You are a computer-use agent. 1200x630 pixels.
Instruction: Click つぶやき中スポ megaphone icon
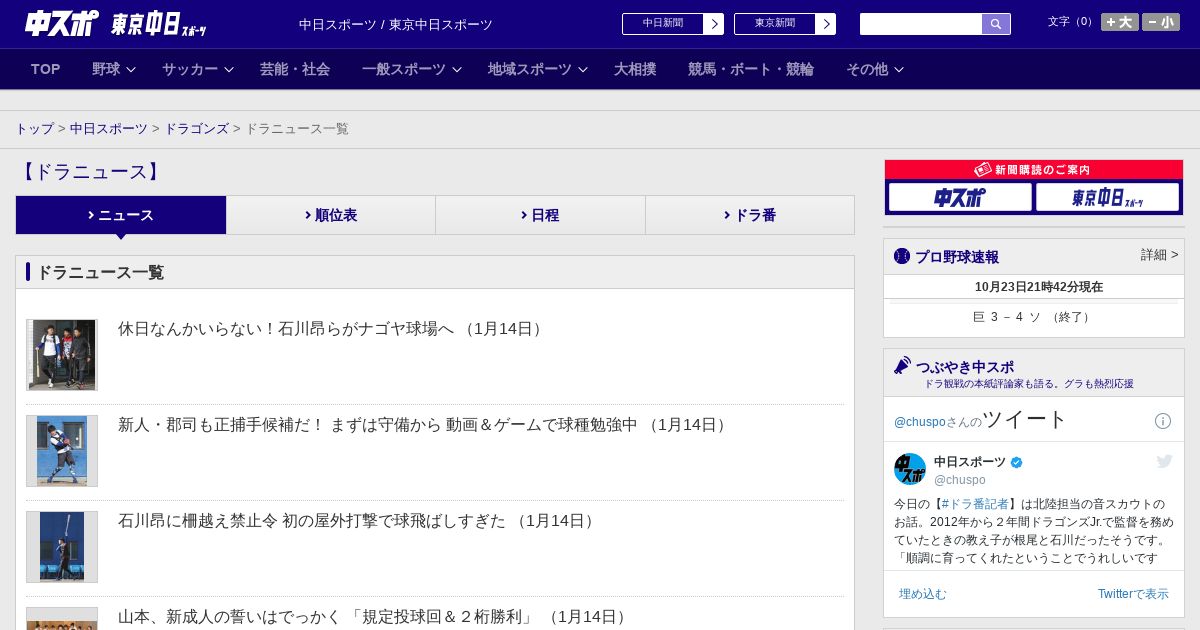coord(903,366)
